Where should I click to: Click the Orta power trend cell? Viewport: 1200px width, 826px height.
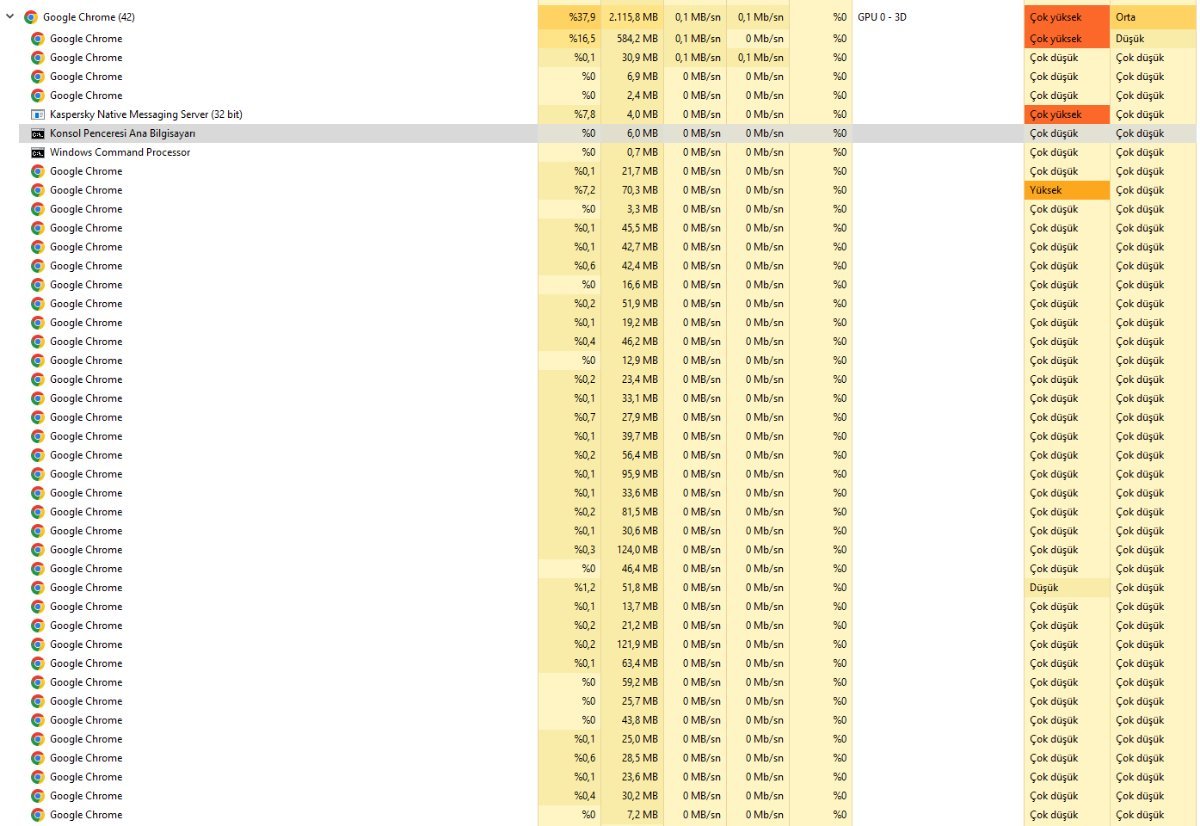1153,17
